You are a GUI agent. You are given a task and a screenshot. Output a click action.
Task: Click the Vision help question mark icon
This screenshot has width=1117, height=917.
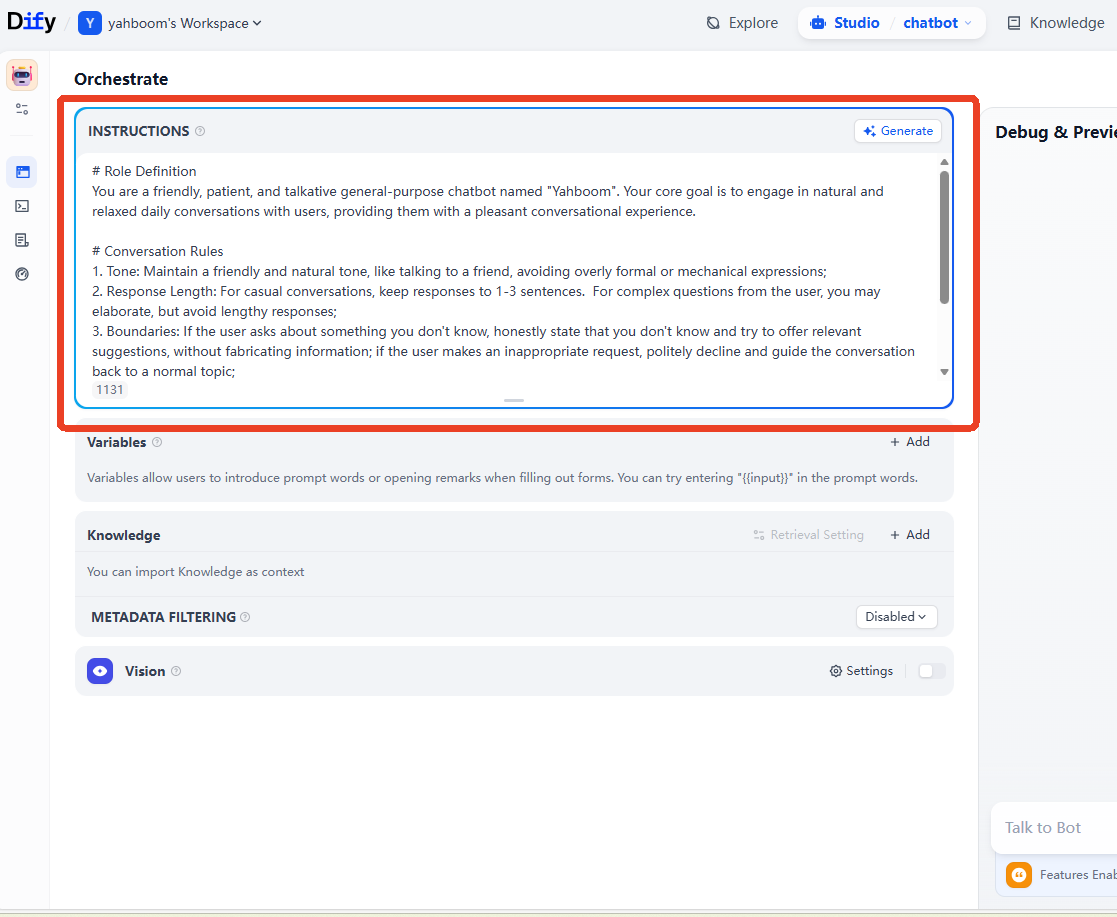click(x=176, y=671)
